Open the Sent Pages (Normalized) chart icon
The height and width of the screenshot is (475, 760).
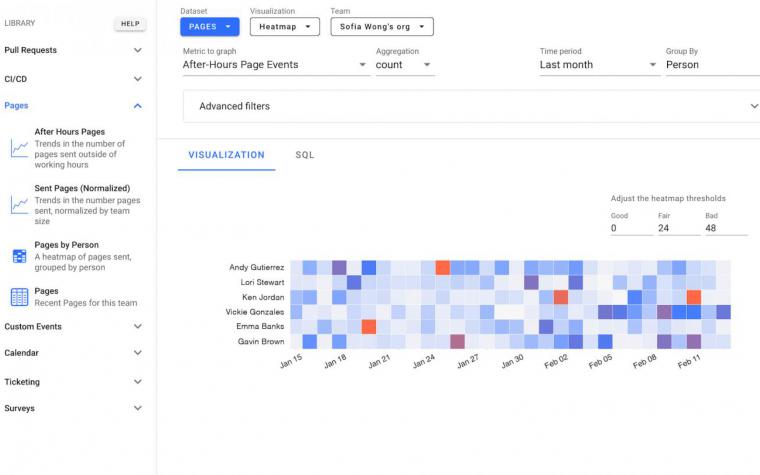pyautogui.click(x=19, y=205)
